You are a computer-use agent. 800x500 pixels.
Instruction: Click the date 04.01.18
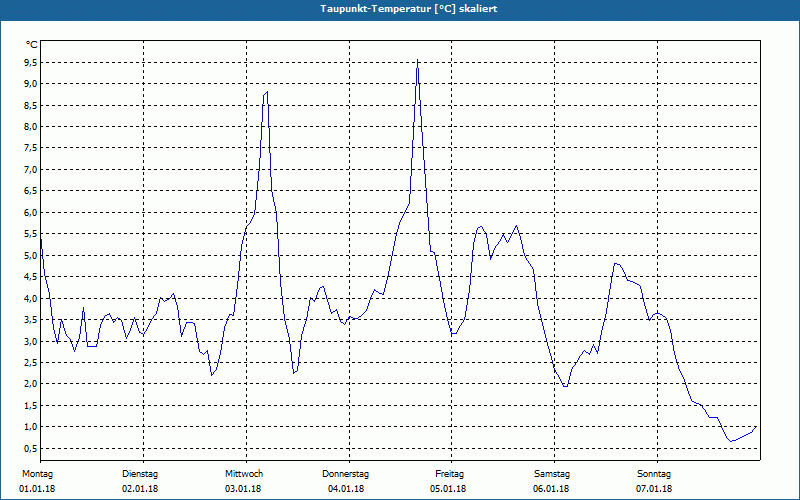(x=346, y=489)
